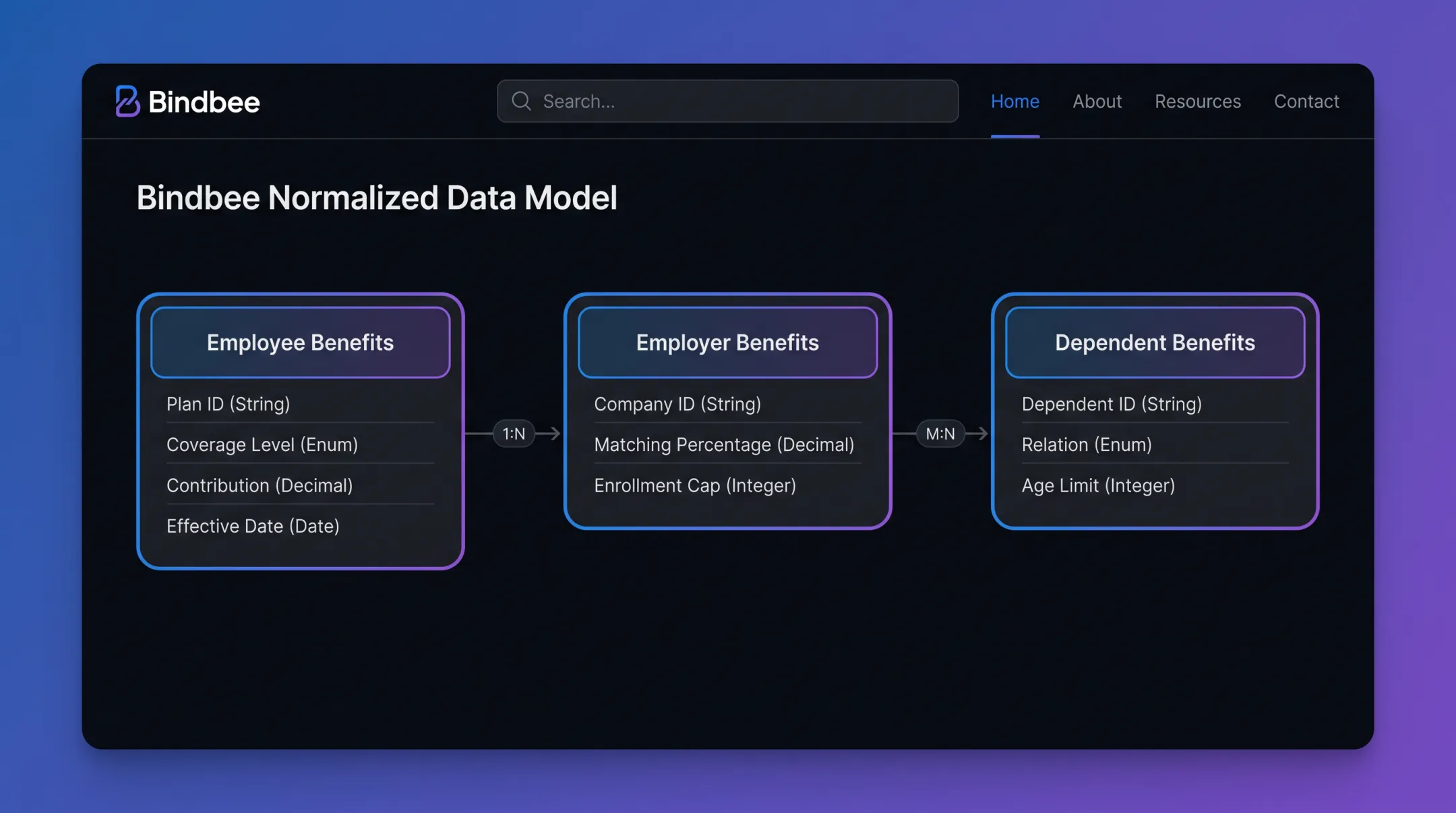Click the search magnifier icon

coord(521,101)
